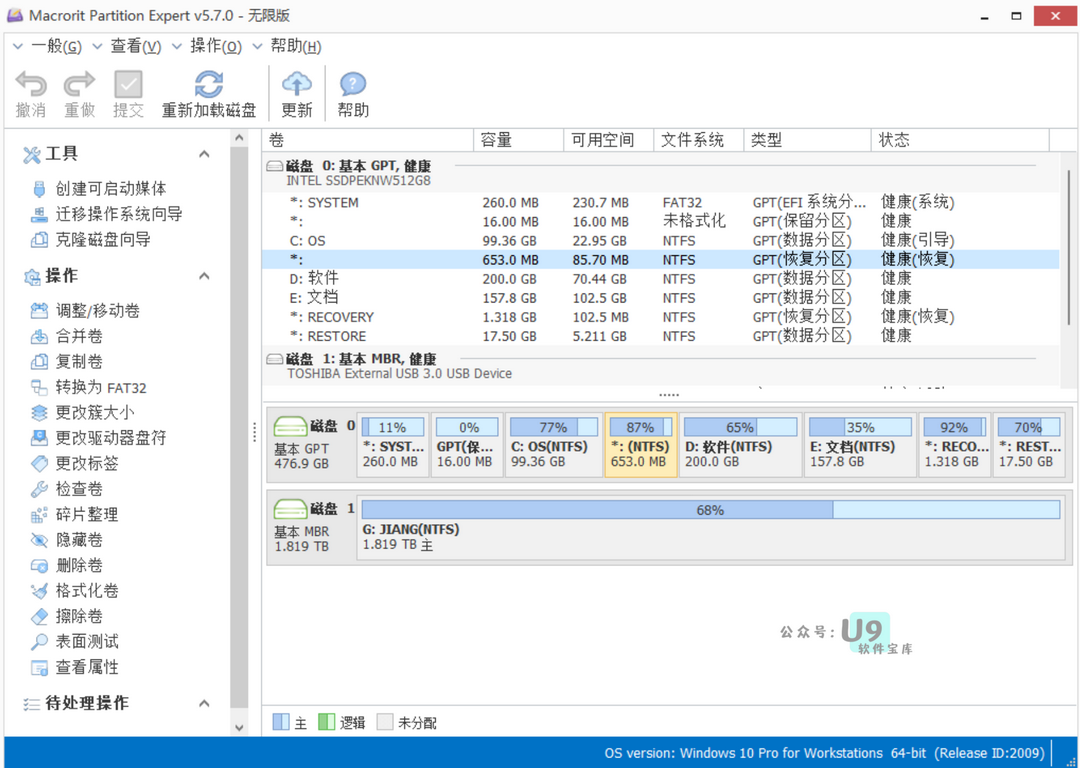Viewport: 1080px width, 768px height.
Task: Select row E: 文档 in volume list
Action: [661, 298]
